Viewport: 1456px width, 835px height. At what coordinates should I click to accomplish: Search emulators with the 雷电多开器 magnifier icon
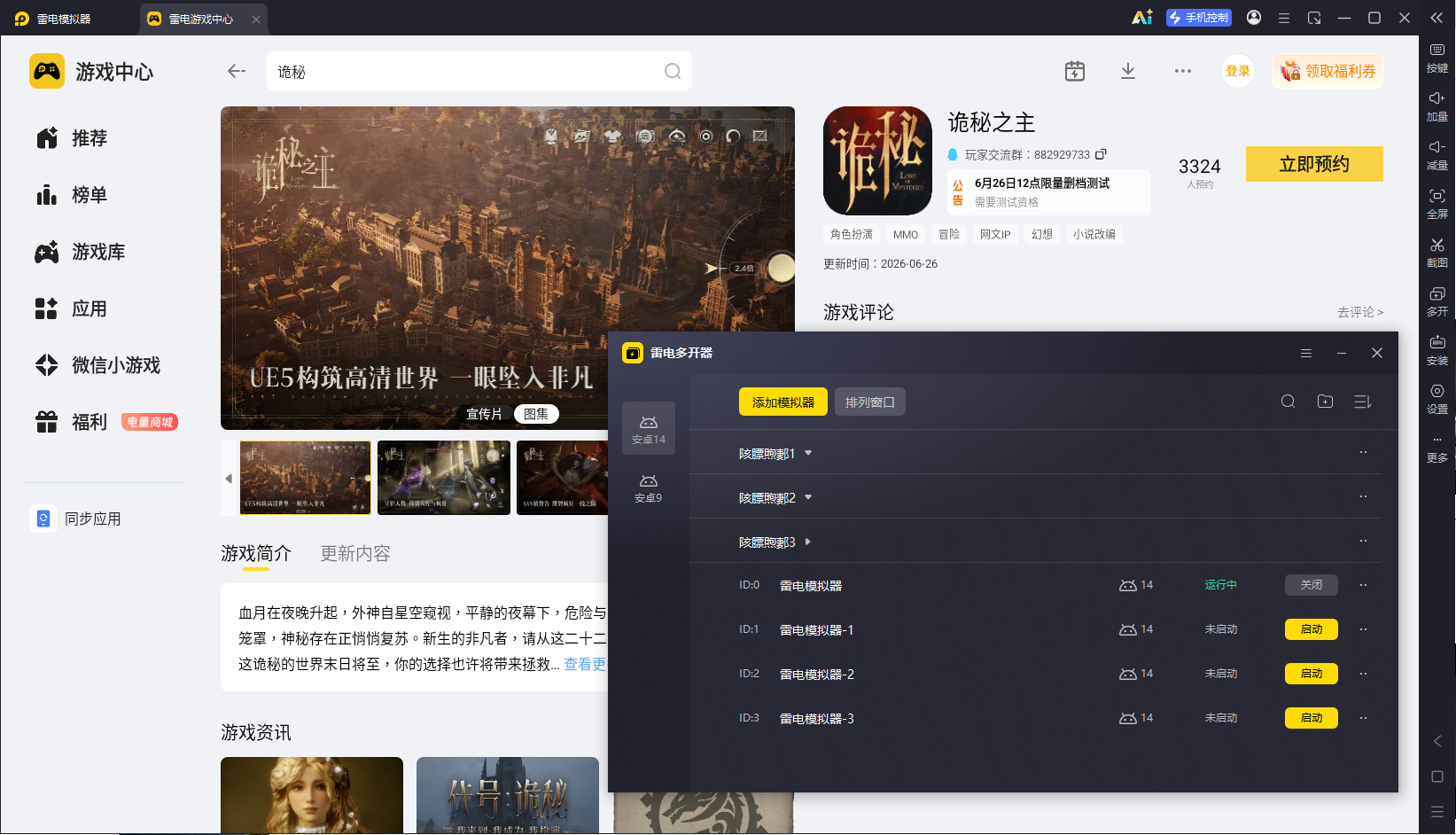pyautogui.click(x=1289, y=402)
